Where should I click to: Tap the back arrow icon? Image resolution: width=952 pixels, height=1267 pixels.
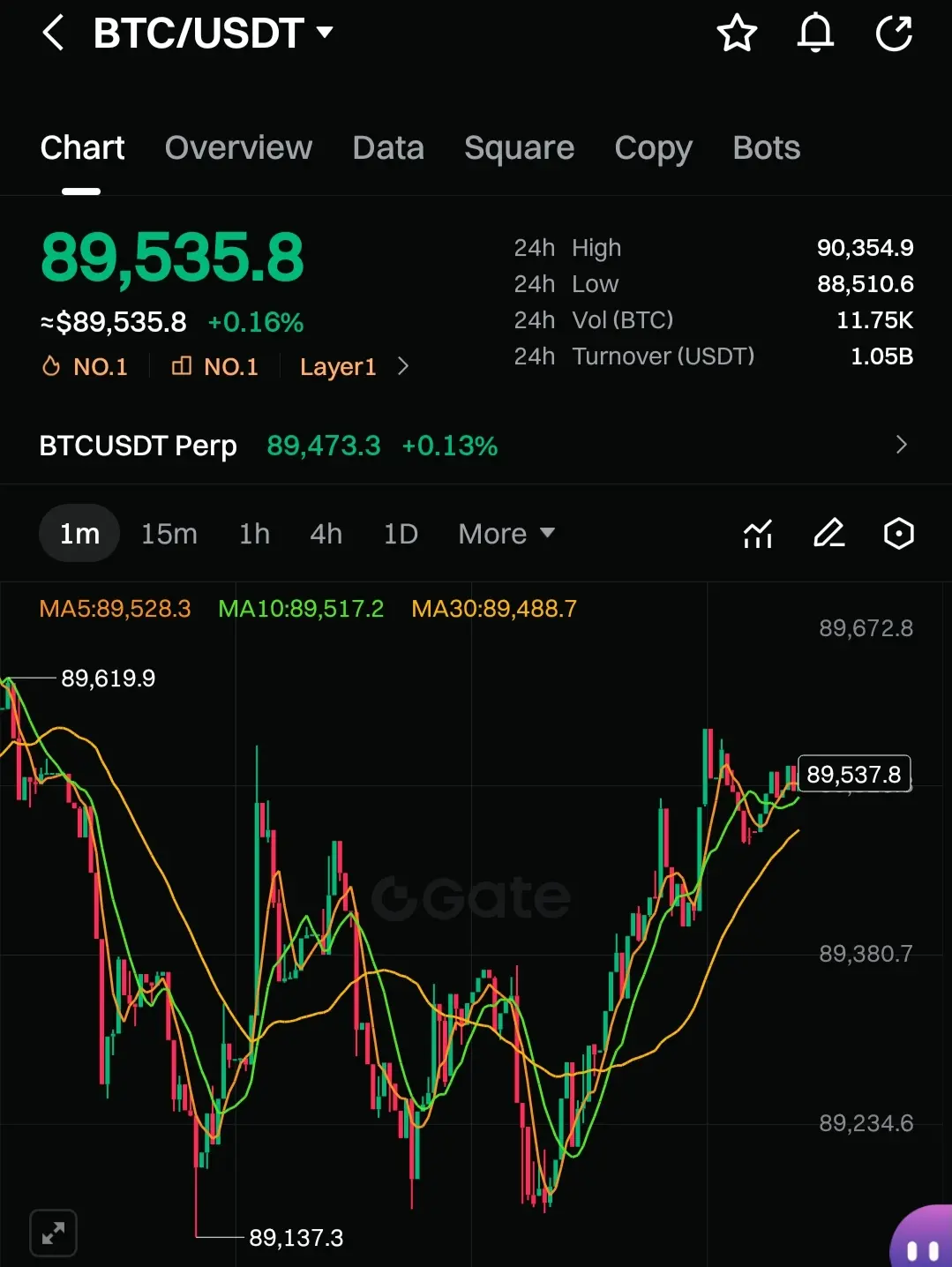(x=53, y=34)
